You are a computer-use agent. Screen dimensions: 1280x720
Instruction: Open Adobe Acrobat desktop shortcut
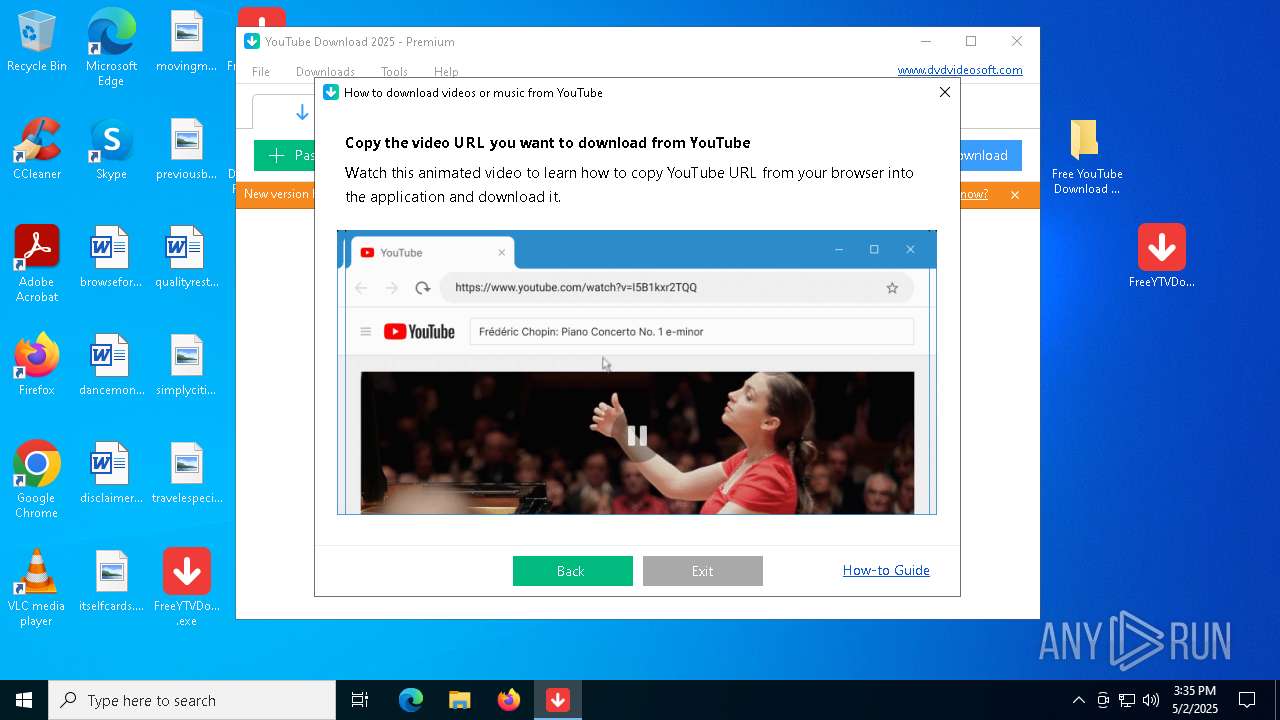37,264
